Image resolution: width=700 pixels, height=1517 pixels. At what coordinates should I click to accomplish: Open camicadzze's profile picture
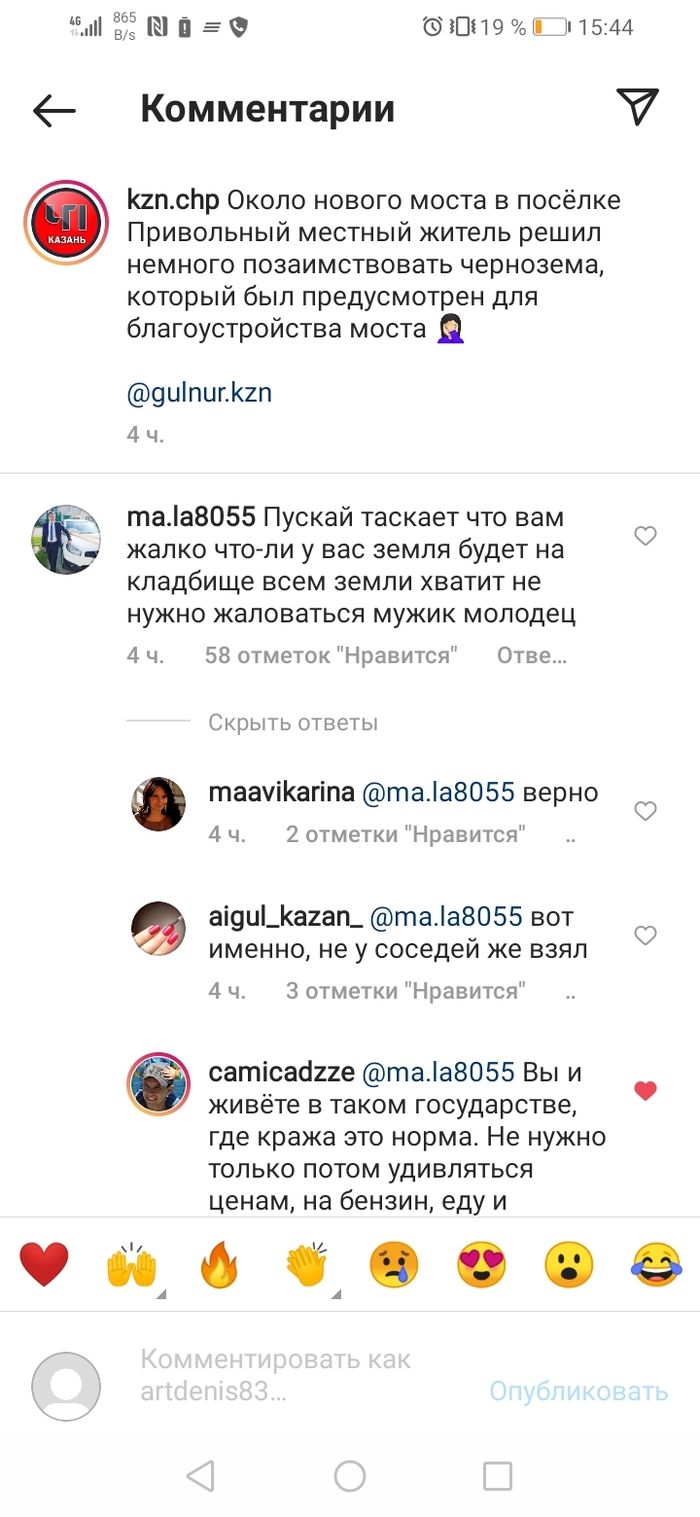point(158,1083)
